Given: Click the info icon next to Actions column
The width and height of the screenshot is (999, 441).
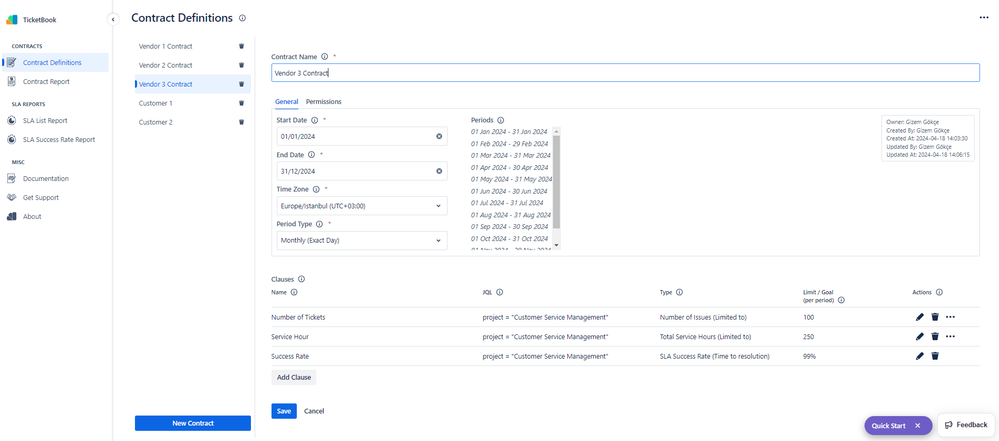Looking at the screenshot, I should pyautogui.click(x=939, y=293).
